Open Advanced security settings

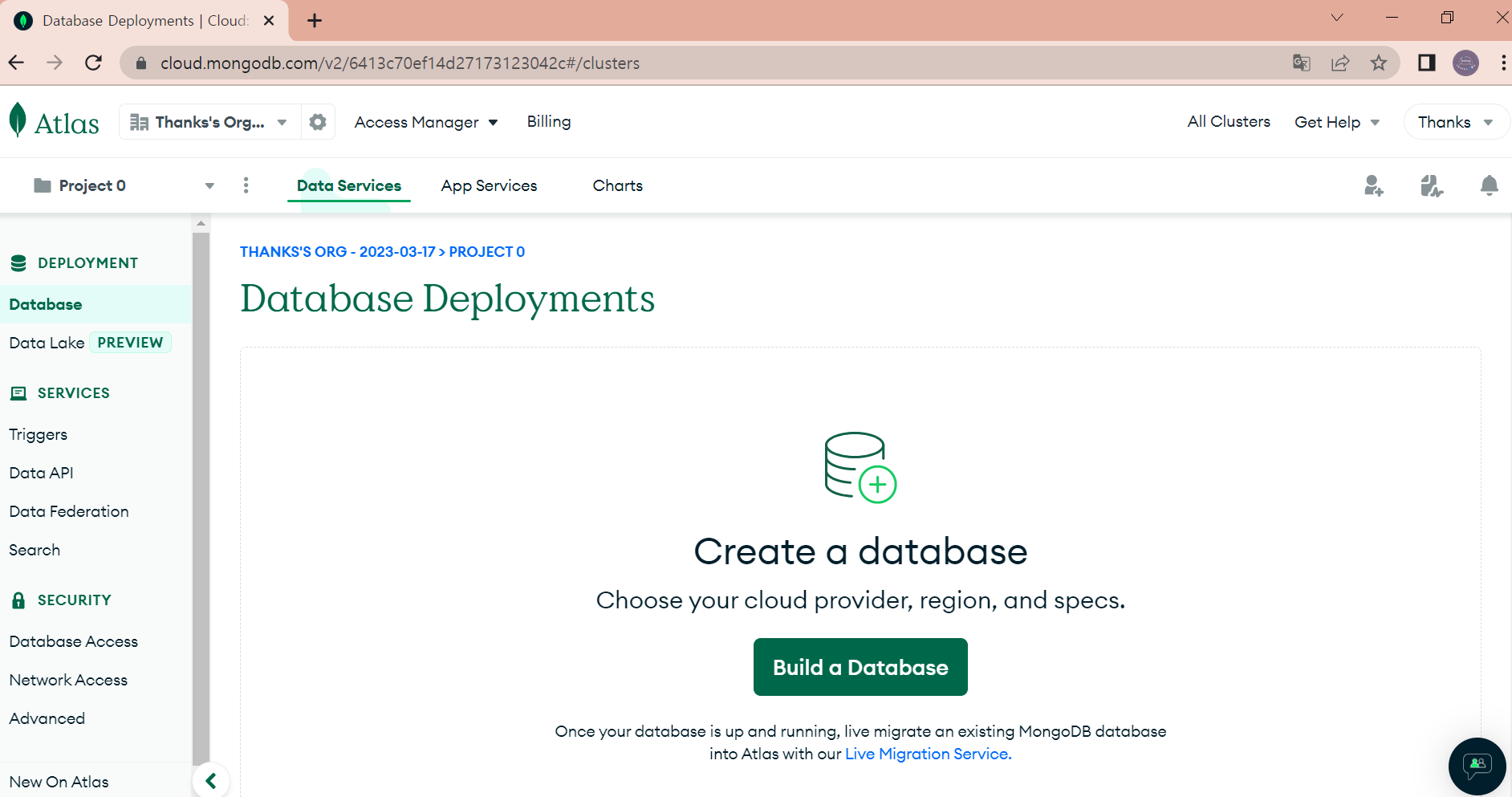tap(47, 718)
